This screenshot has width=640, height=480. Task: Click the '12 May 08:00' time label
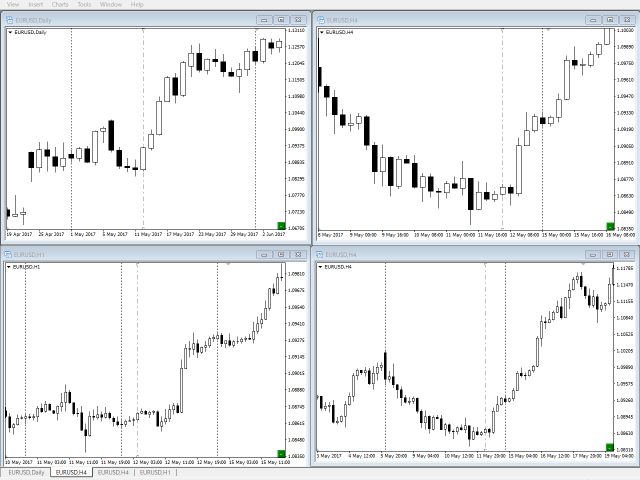click(x=524, y=235)
